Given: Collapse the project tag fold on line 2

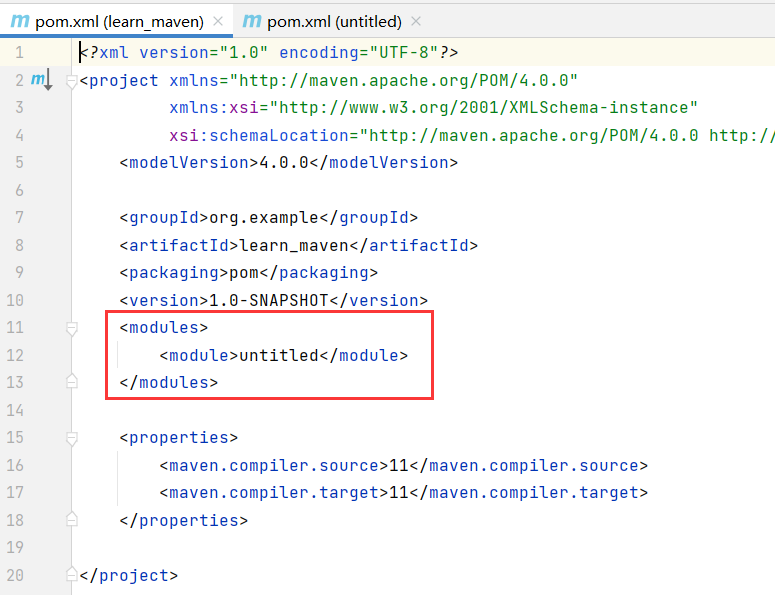Looking at the screenshot, I should 72,82.
